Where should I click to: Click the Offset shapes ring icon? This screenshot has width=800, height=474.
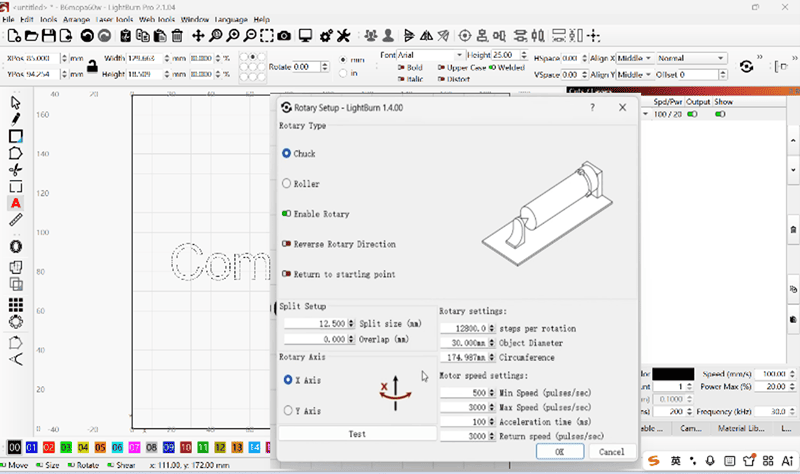tap(16, 246)
